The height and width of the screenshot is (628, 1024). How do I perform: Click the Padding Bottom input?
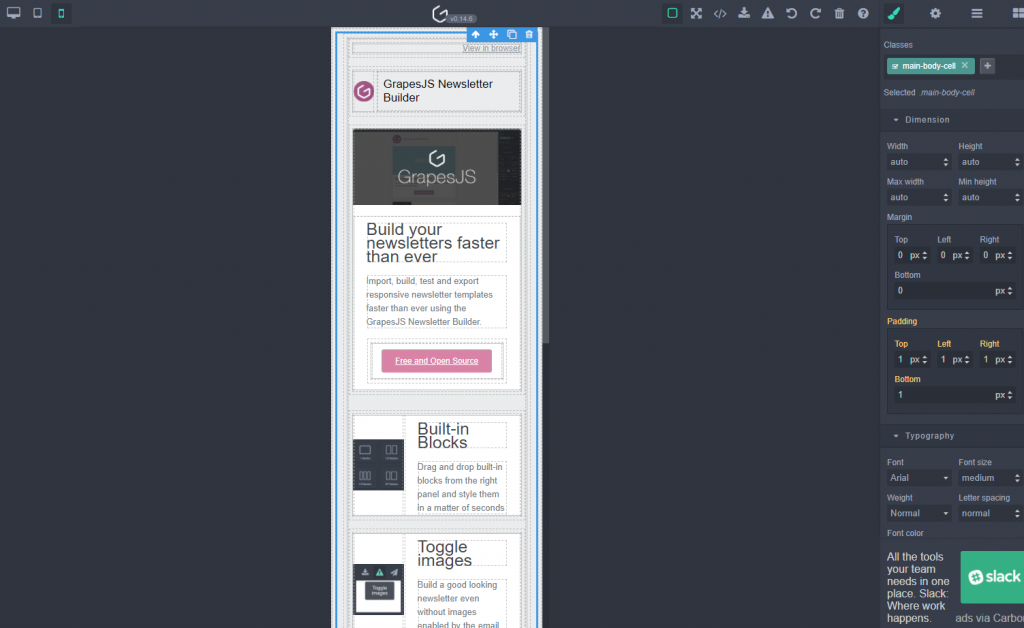pyautogui.click(x=943, y=395)
